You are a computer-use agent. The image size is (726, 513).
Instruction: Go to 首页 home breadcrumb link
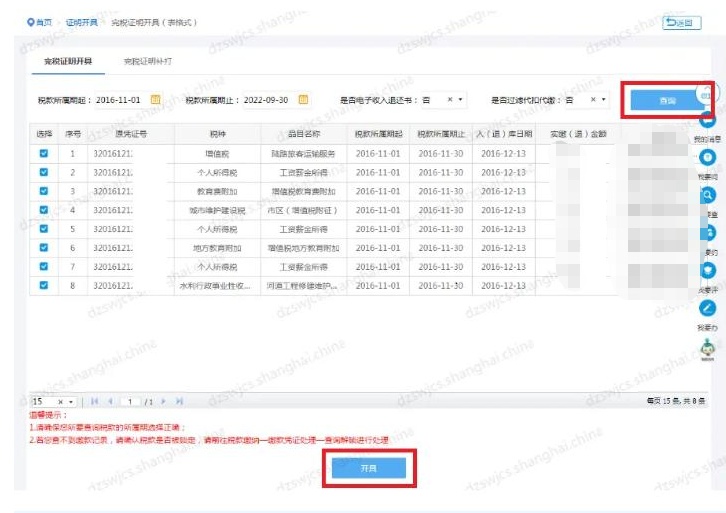(x=44, y=22)
